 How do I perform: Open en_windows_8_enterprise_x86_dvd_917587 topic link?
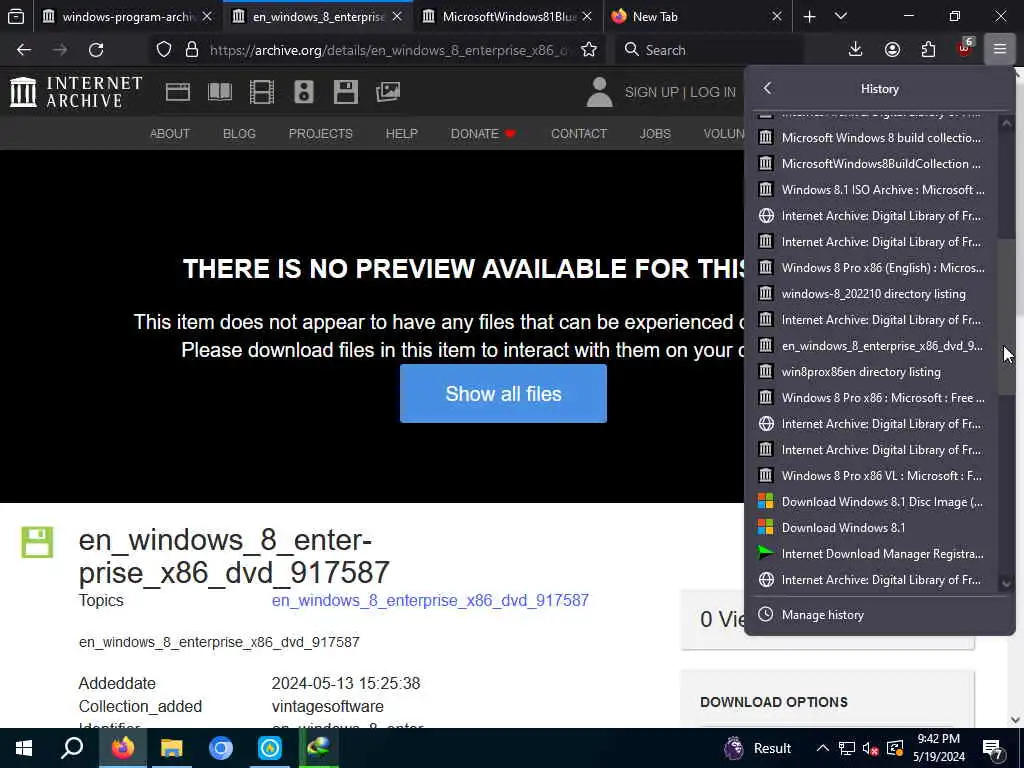click(x=430, y=600)
